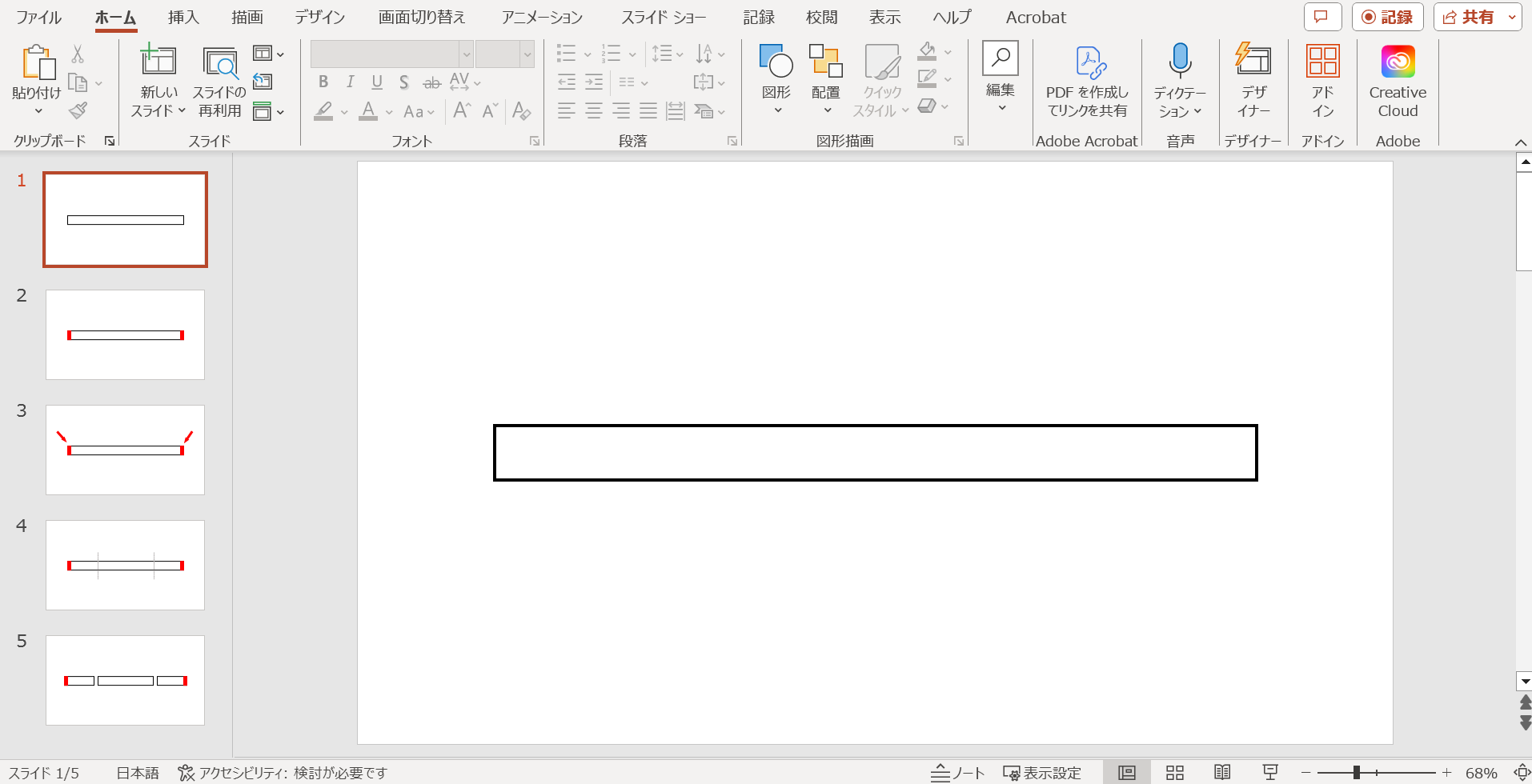Screen dimensions: 1532x784
Task: Switch to the 挿入 ribbon tab
Action: coord(183,17)
